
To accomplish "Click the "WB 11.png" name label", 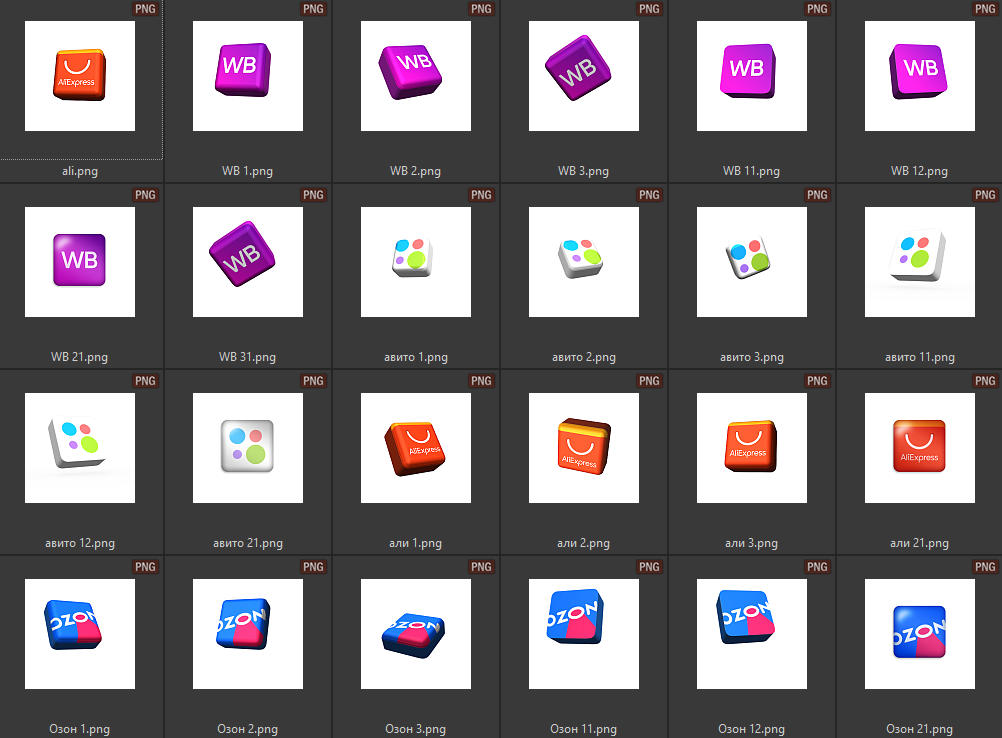I will [752, 171].
